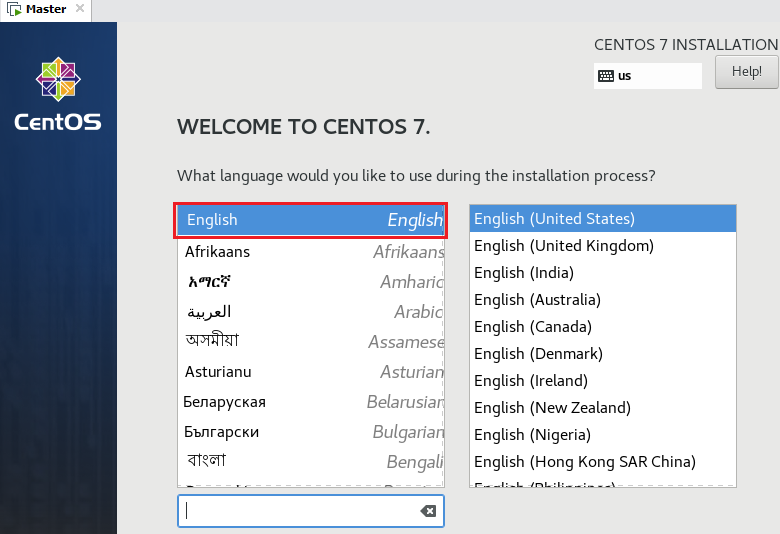
Task: Choose English (Australia) locale
Action: [x=602, y=300]
